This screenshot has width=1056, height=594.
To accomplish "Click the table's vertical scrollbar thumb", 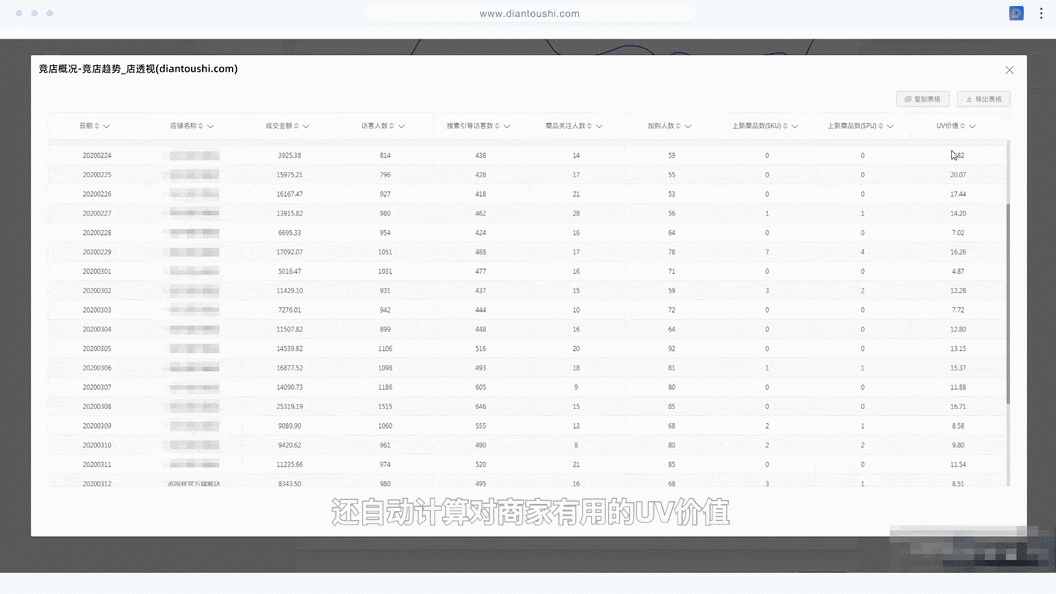I will tap(1008, 303).
